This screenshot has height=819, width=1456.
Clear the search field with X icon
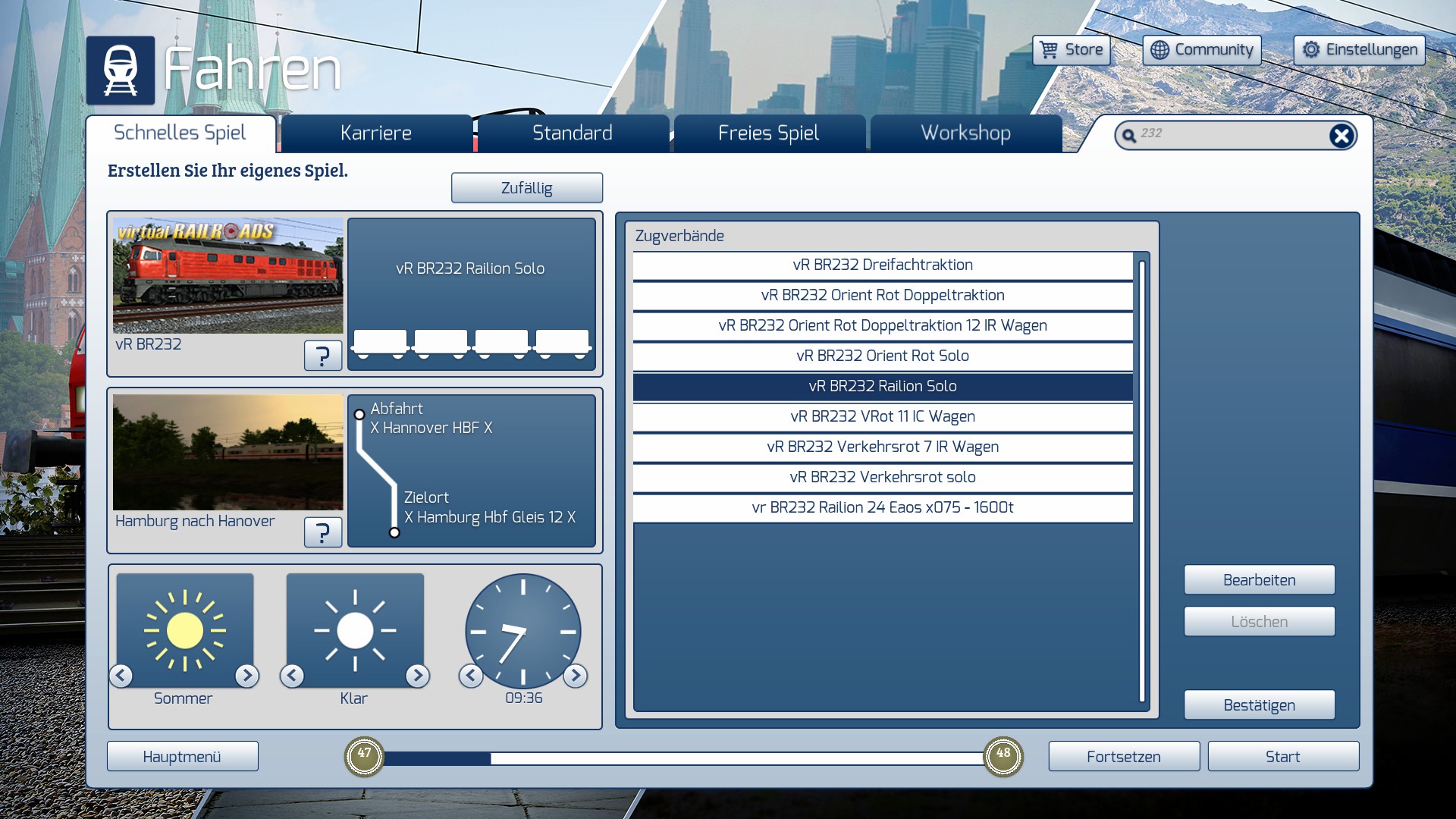[x=1341, y=136]
